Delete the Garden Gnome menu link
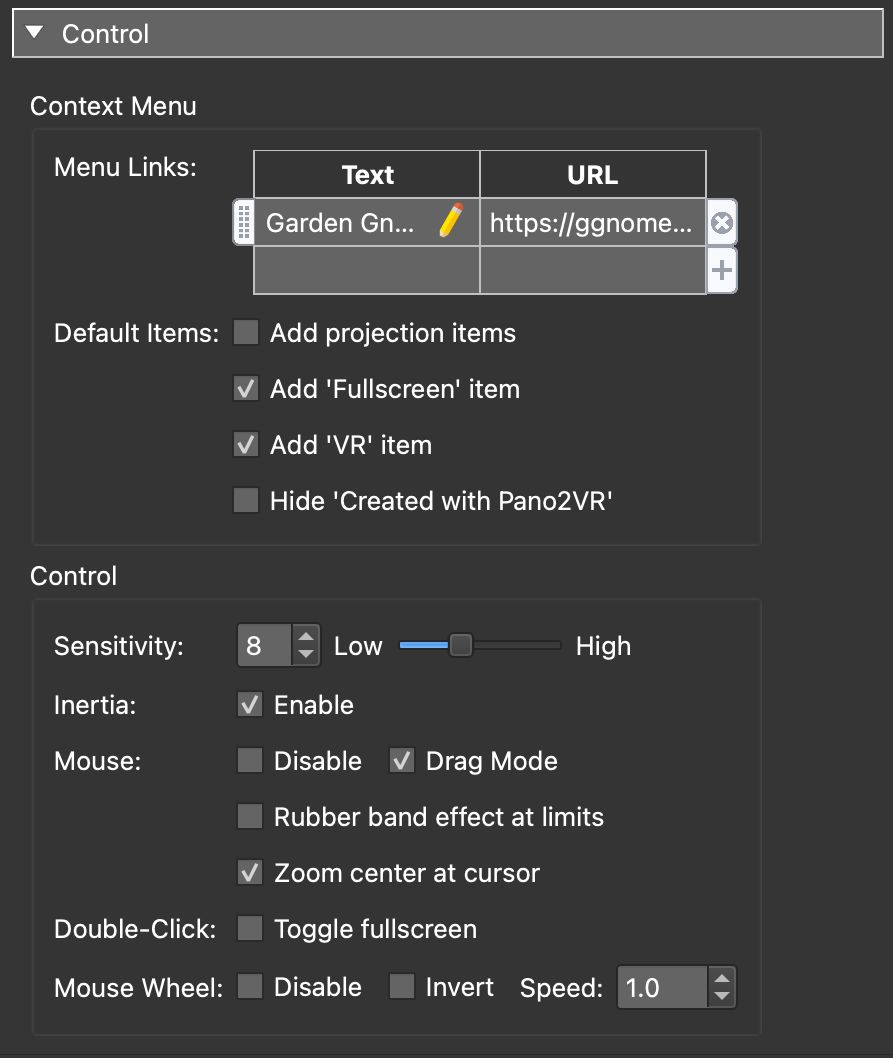This screenshot has width=893, height=1058. (x=723, y=222)
